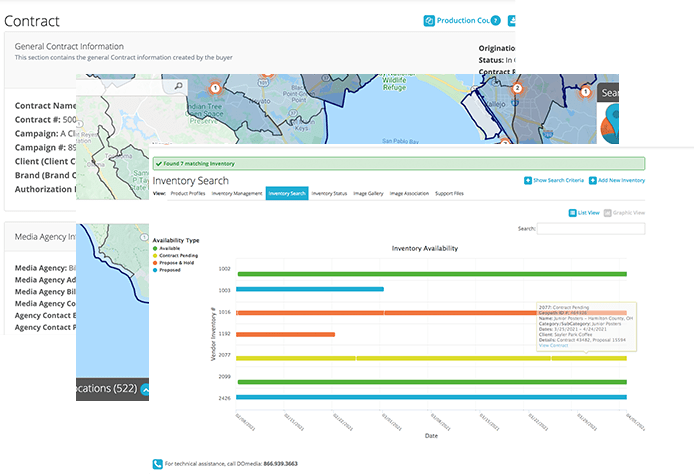Click the phone number 866.939.3663
This screenshot has width=695, height=474.
tap(281, 464)
